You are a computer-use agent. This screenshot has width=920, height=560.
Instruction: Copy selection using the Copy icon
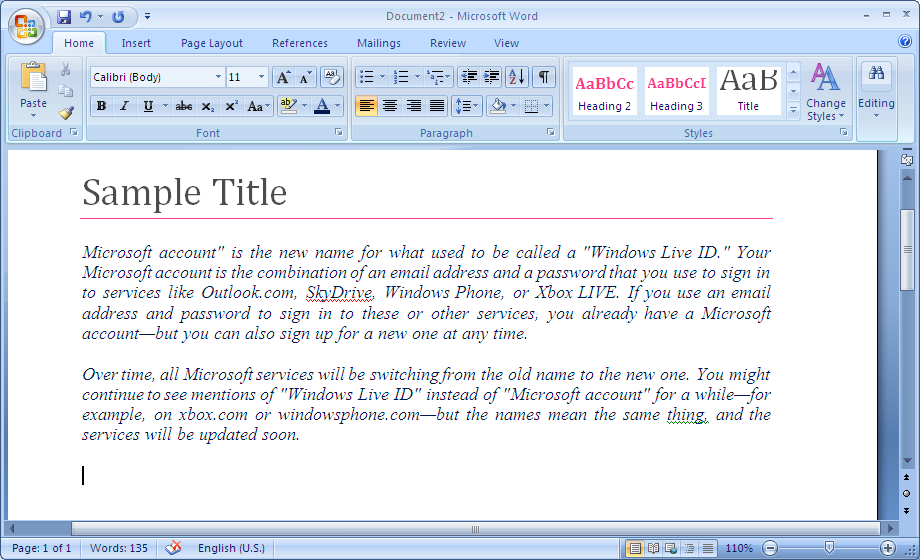click(66, 91)
